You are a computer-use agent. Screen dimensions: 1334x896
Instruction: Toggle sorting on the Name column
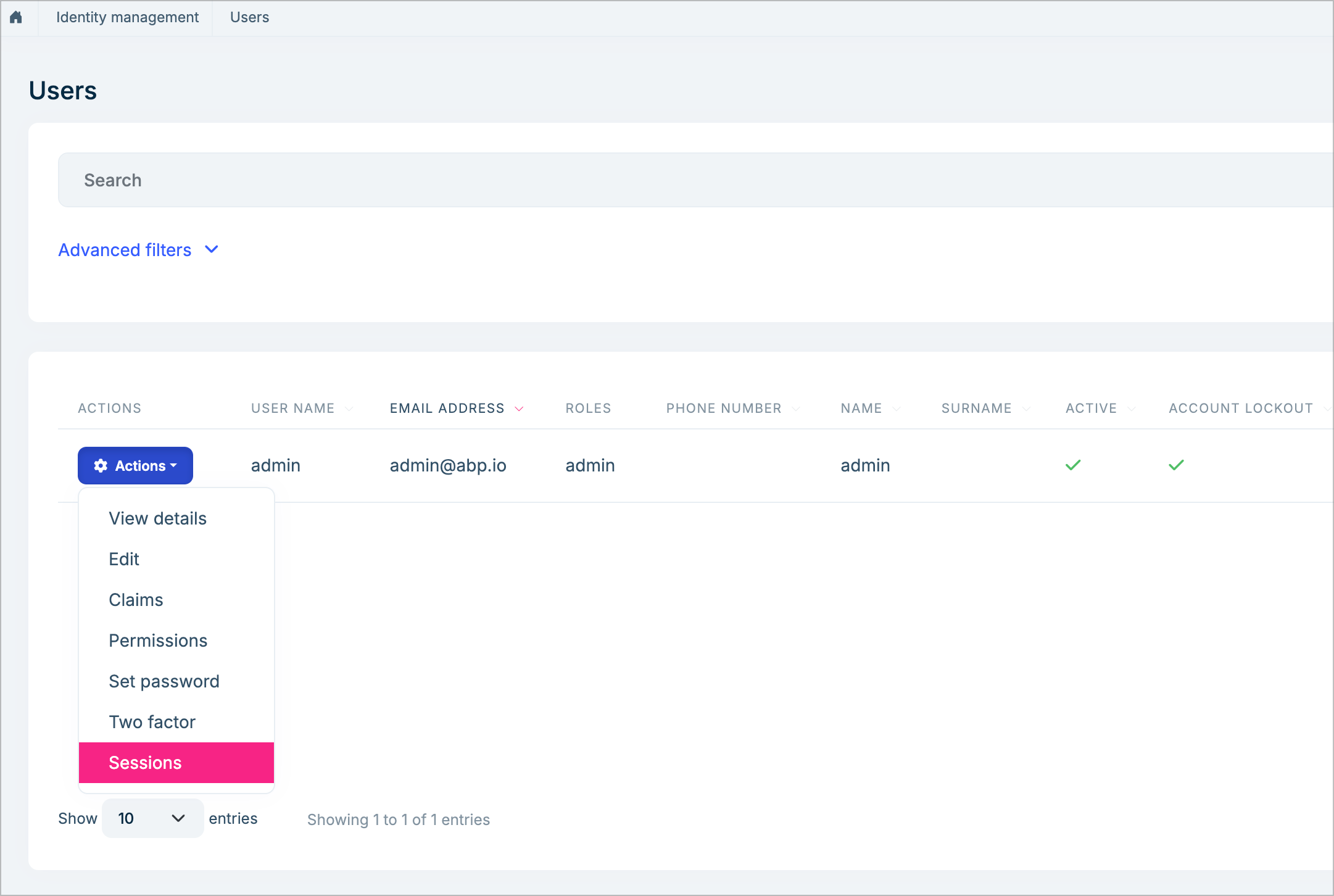tap(897, 408)
